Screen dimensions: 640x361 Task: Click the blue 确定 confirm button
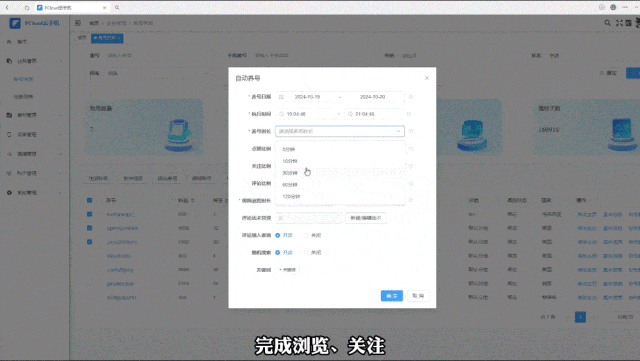(392, 296)
